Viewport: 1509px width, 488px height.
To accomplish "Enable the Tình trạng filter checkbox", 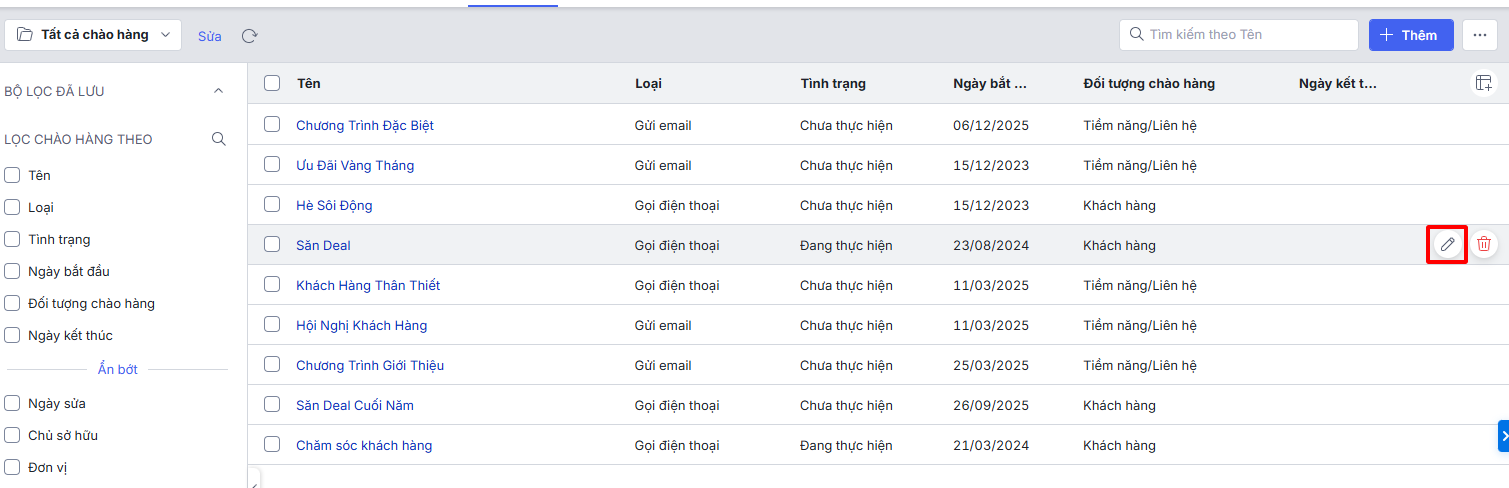I will (x=13, y=239).
